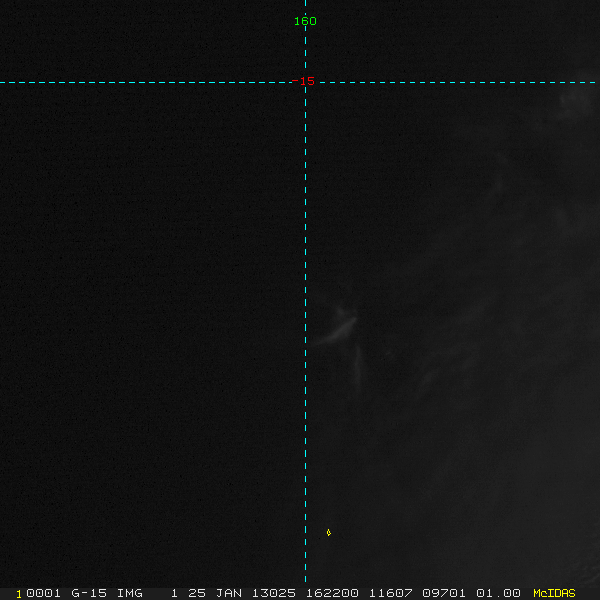Click the G-15 satellite identifier
Viewport: 600px width, 600px height.
click(88, 593)
